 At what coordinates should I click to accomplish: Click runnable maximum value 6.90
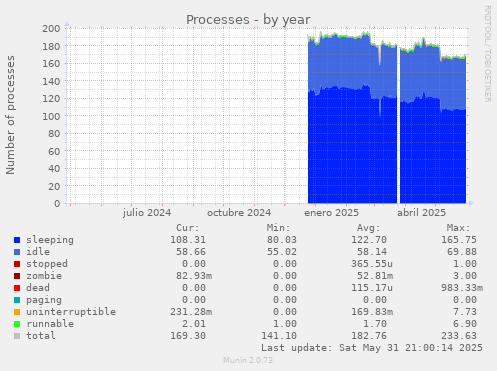pos(465,324)
